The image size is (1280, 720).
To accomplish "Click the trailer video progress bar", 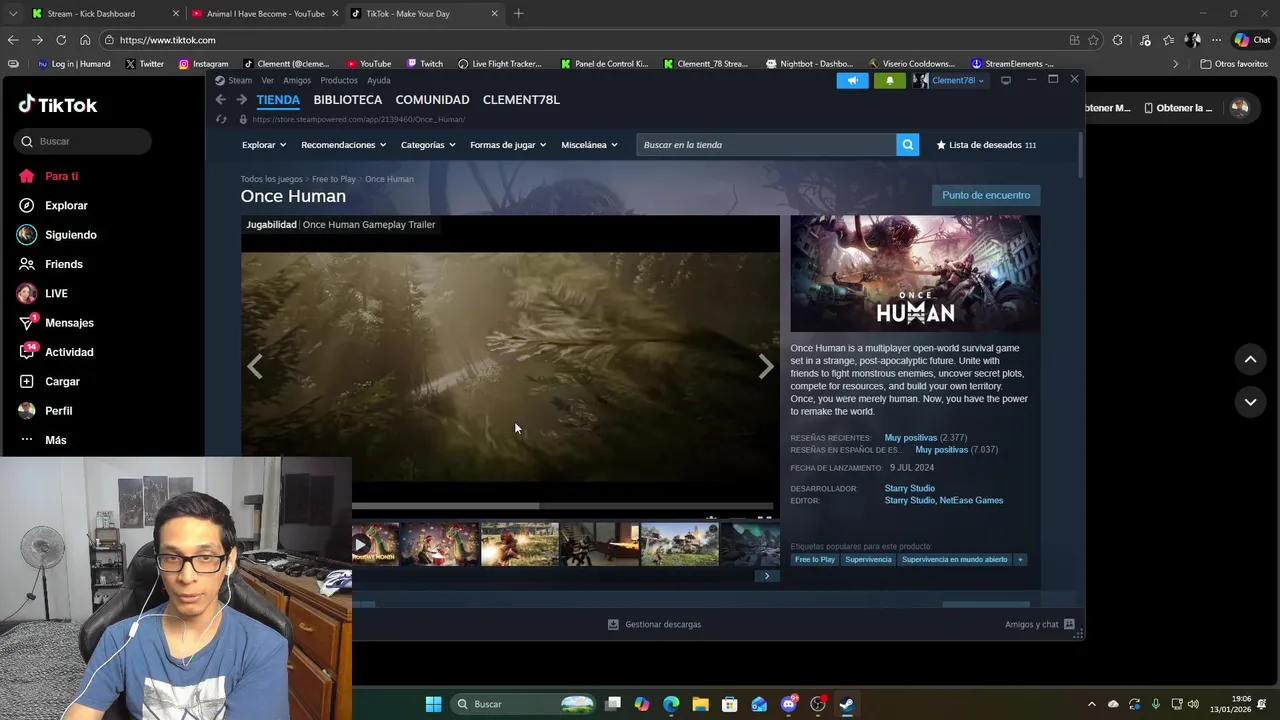I will pos(562,506).
